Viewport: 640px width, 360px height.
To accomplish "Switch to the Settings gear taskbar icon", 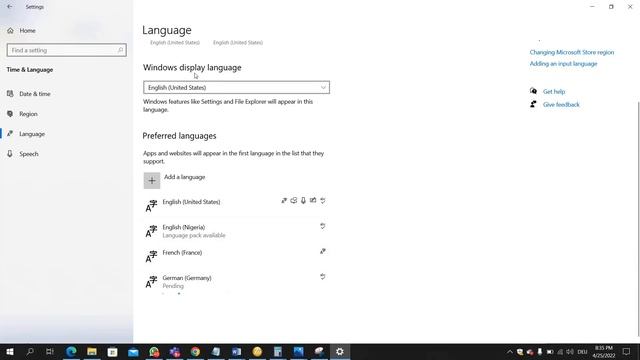I will [340, 351].
